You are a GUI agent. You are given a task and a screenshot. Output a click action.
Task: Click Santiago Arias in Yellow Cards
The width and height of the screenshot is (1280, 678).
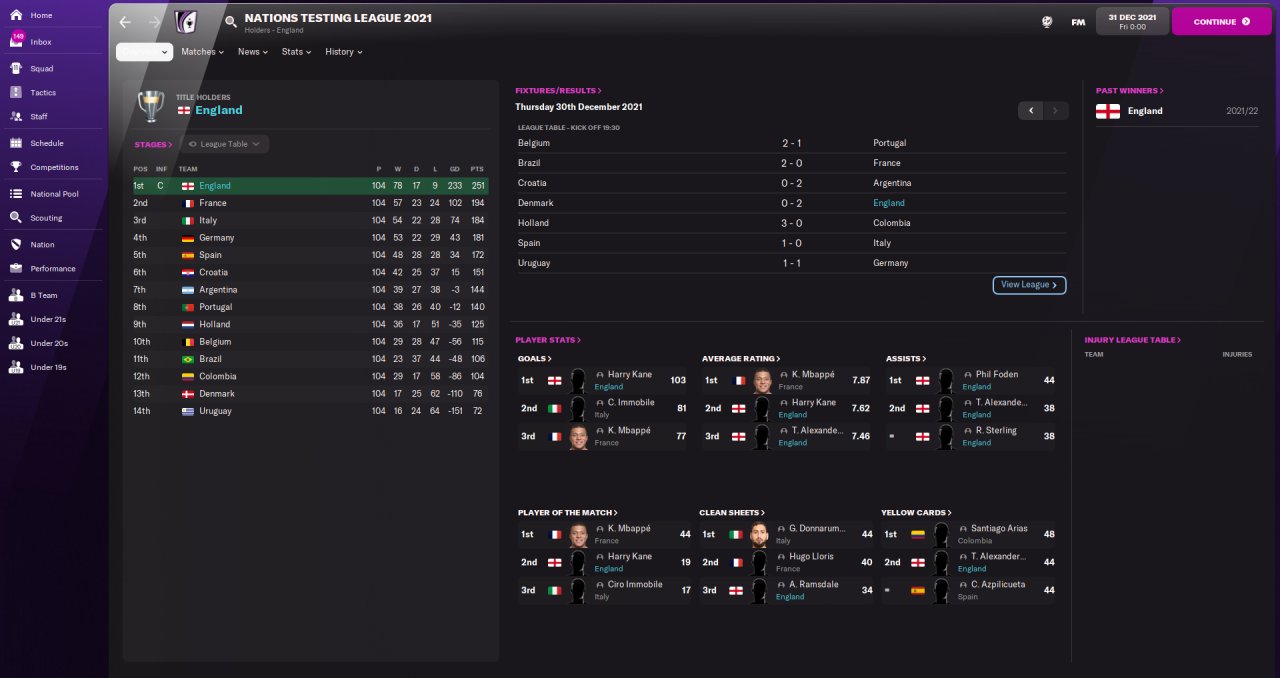click(999, 528)
